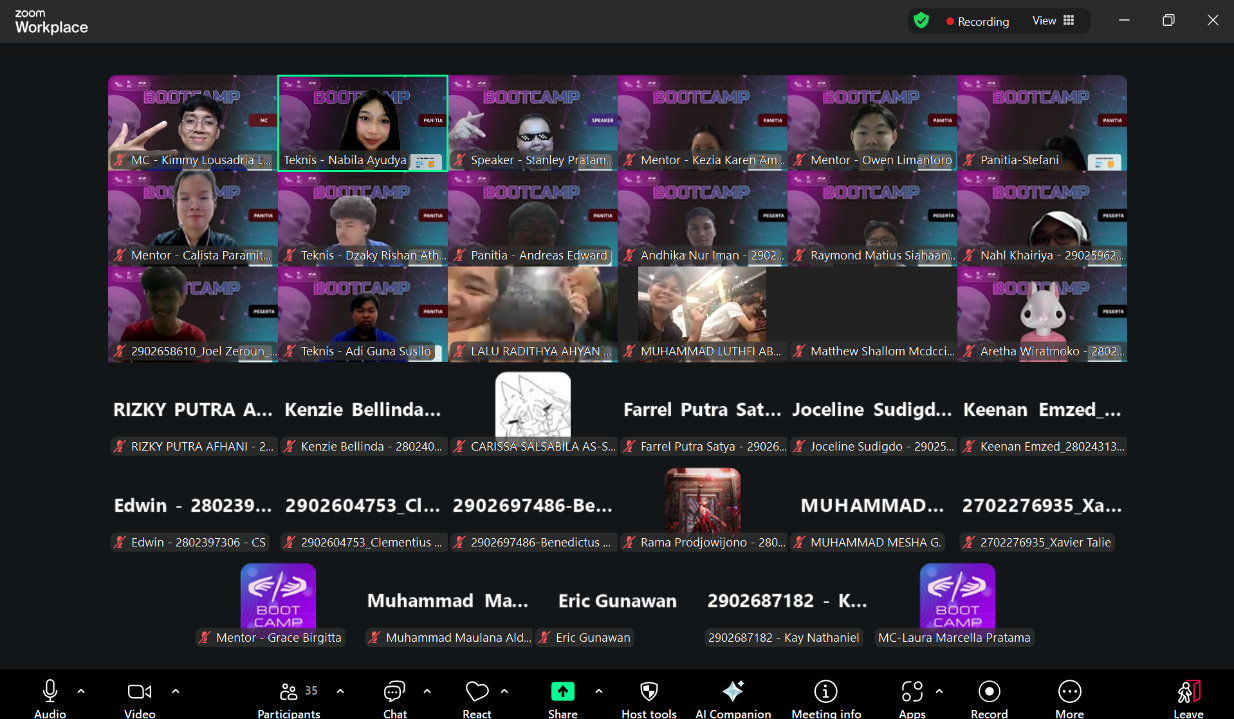1234x719 pixels.
Task: Toggle the Audio microphone mute
Action: click(50, 693)
